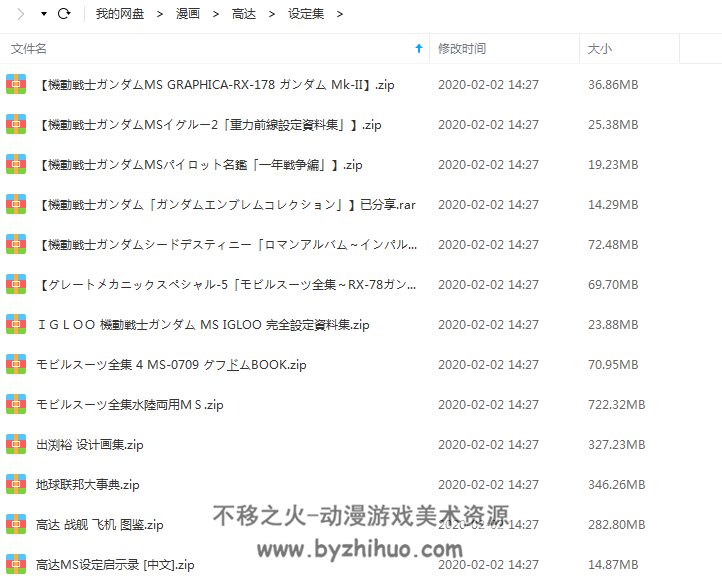Sort by 文件名 column header

29,49
